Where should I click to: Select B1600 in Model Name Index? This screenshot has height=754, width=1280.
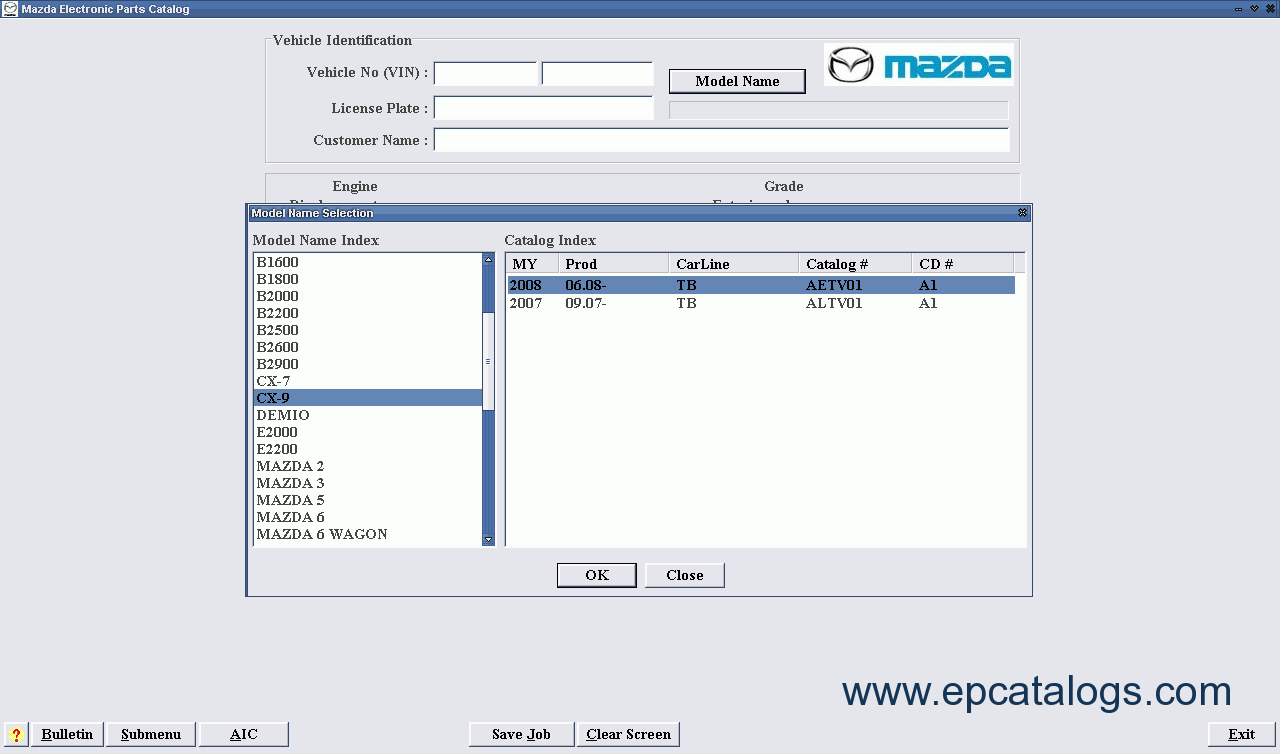tap(368, 262)
